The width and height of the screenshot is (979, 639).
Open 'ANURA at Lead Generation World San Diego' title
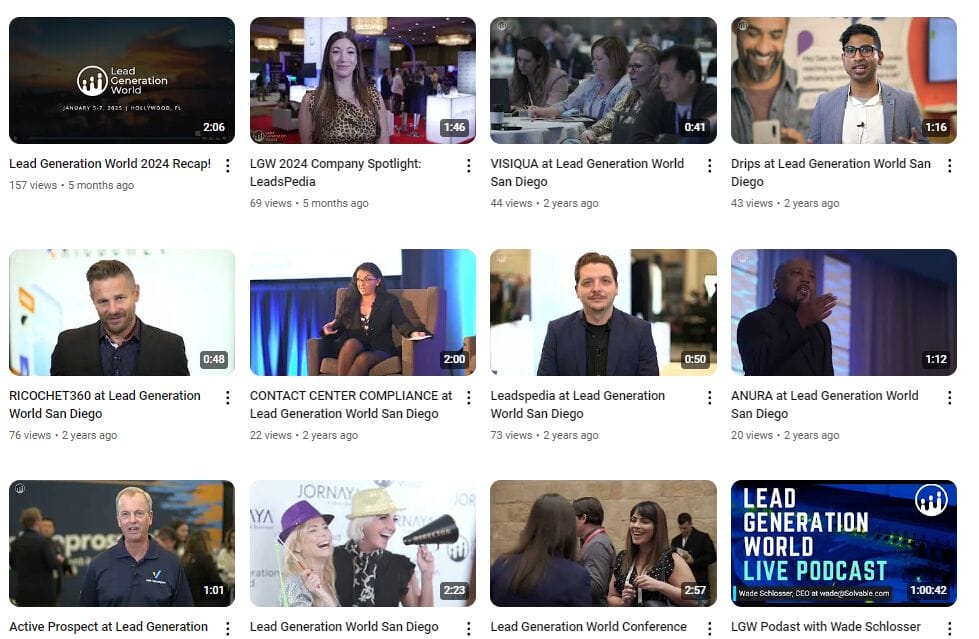point(825,404)
